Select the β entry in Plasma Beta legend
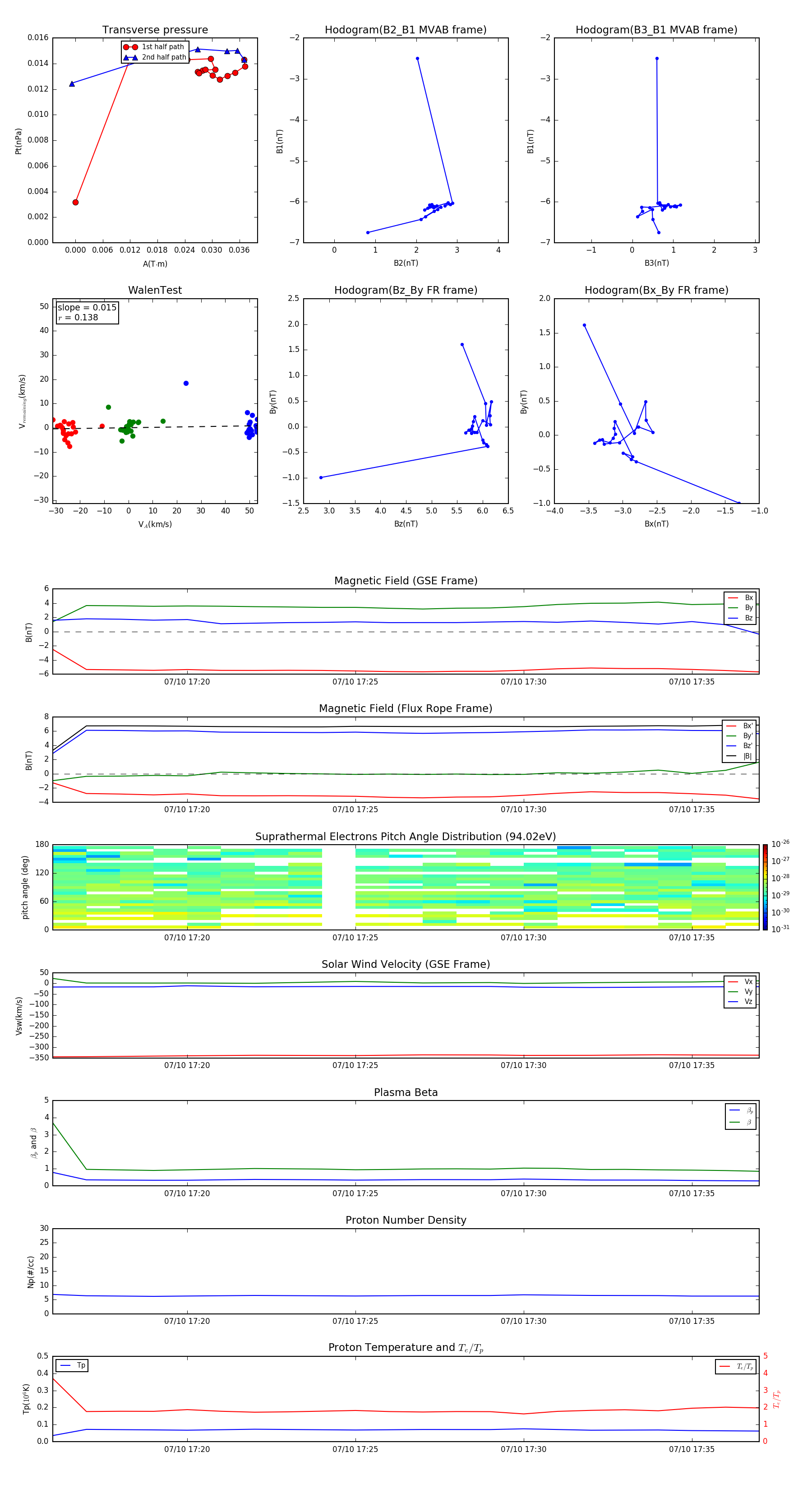The image size is (812, 1489). point(741,1123)
